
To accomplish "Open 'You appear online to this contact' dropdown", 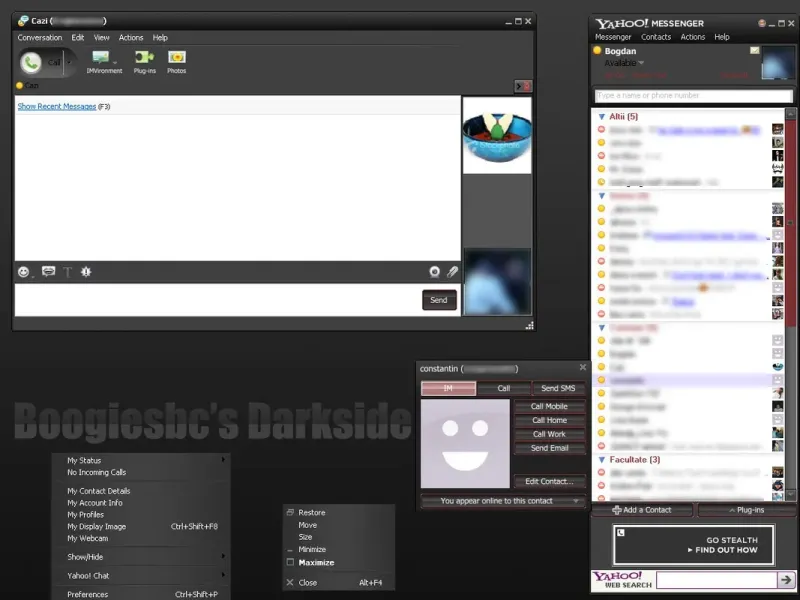I will (503, 501).
